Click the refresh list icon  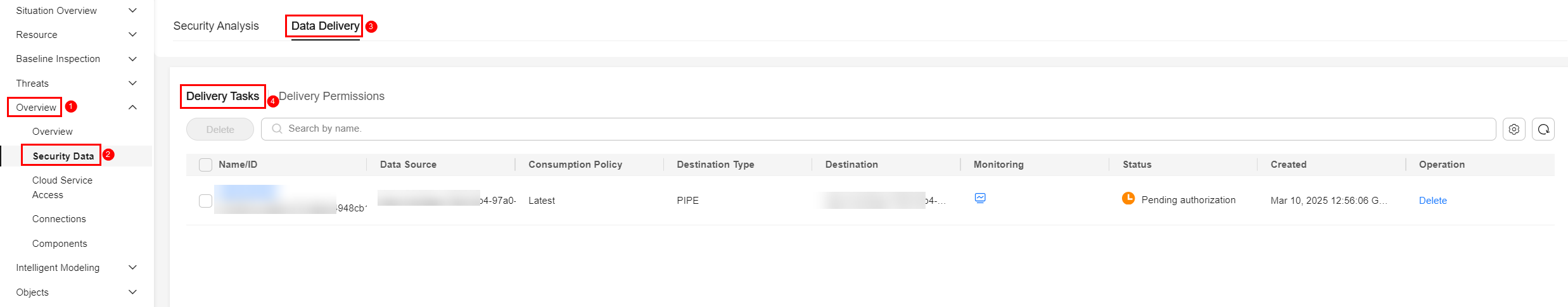point(1543,129)
